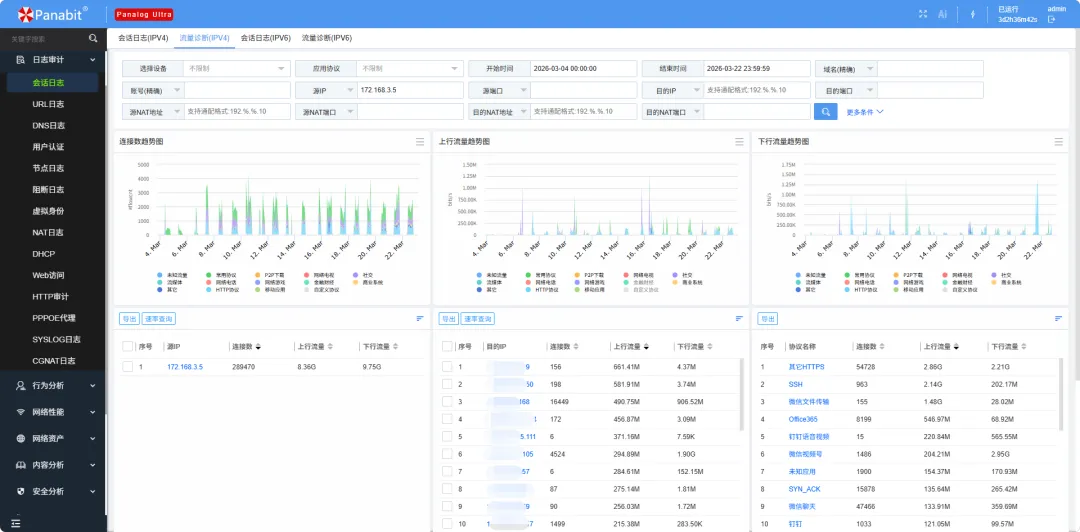
Task: Sort protocol table by 下行流量
Action: click(x=1022, y=347)
